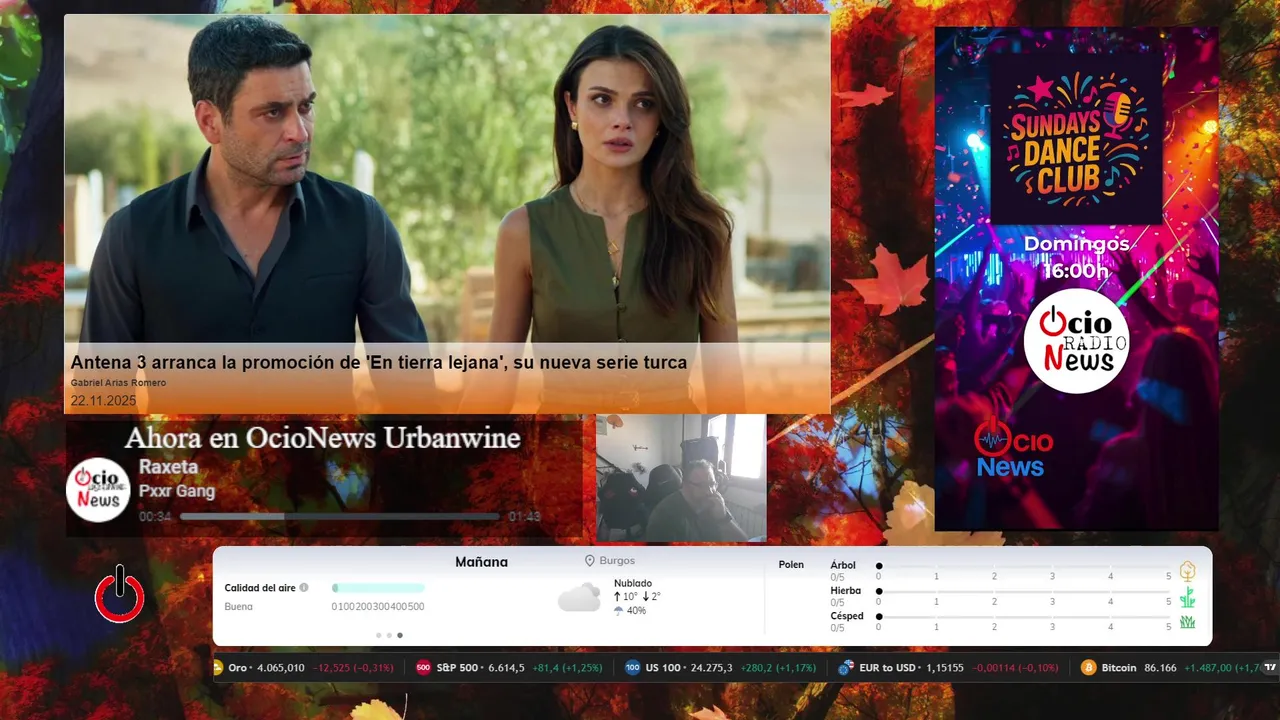The image size is (1280, 720).
Task: Click the Oro 4.065,010 ticker entry
Action: tap(303, 668)
